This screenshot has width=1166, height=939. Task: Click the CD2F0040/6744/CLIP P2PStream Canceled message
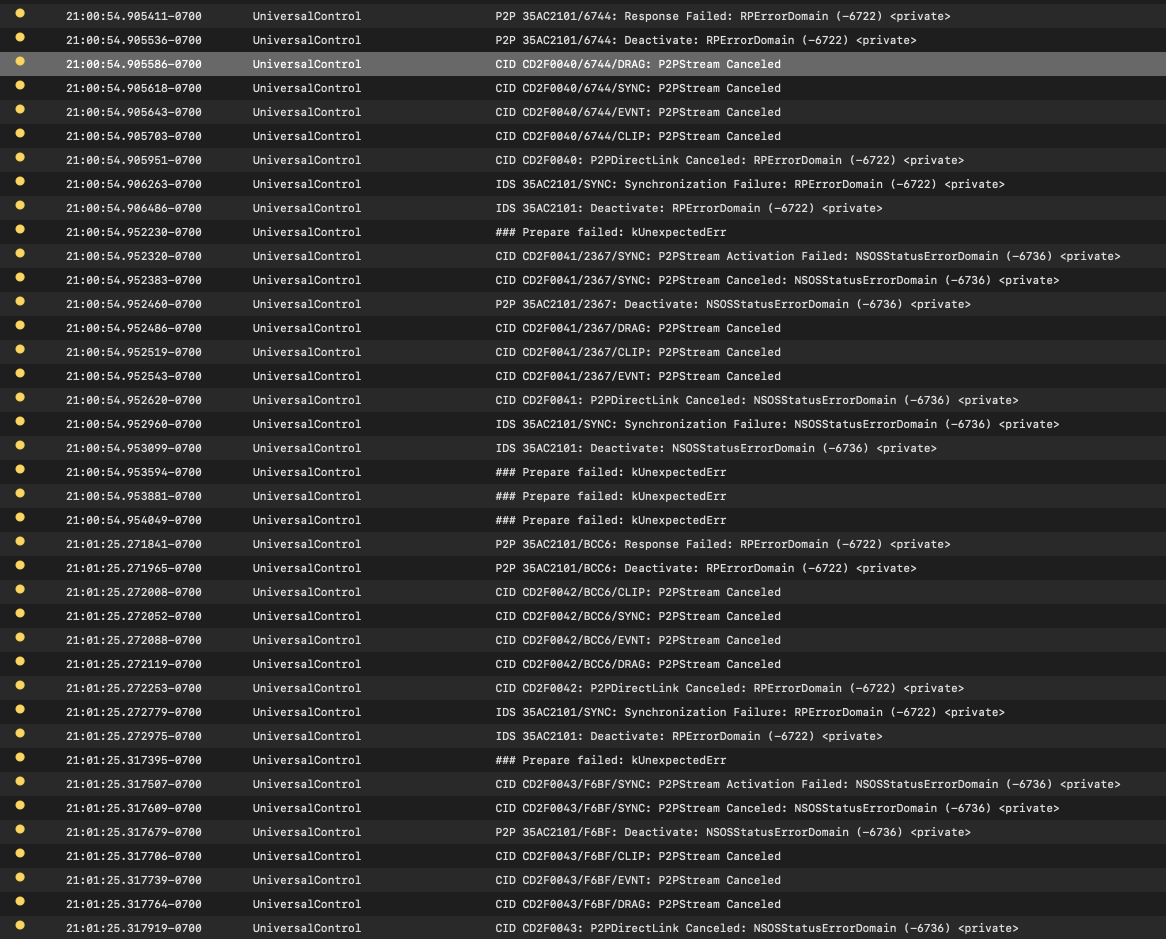point(638,136)
